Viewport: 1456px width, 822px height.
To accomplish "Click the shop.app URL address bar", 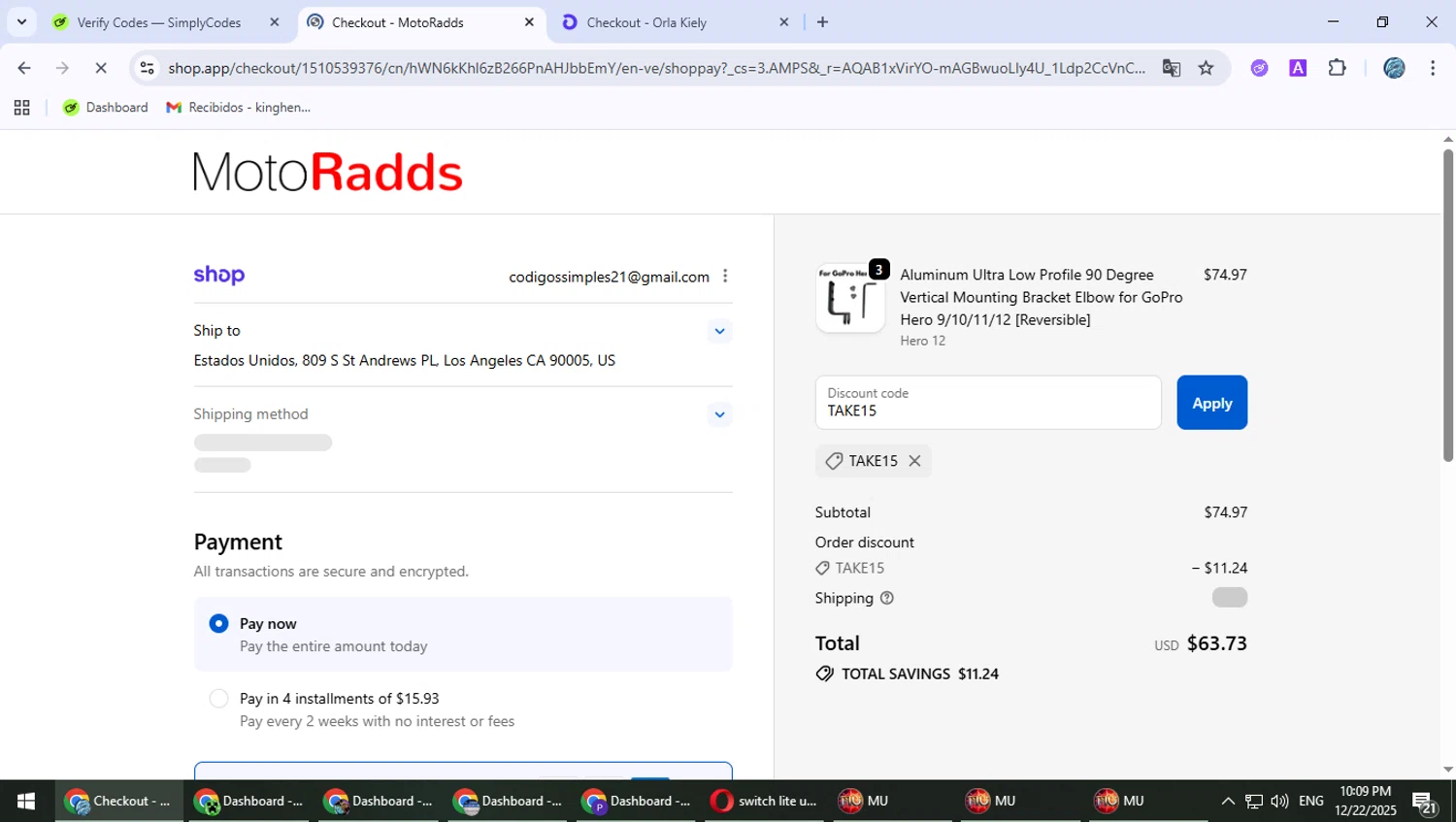I will coord(656,68).
